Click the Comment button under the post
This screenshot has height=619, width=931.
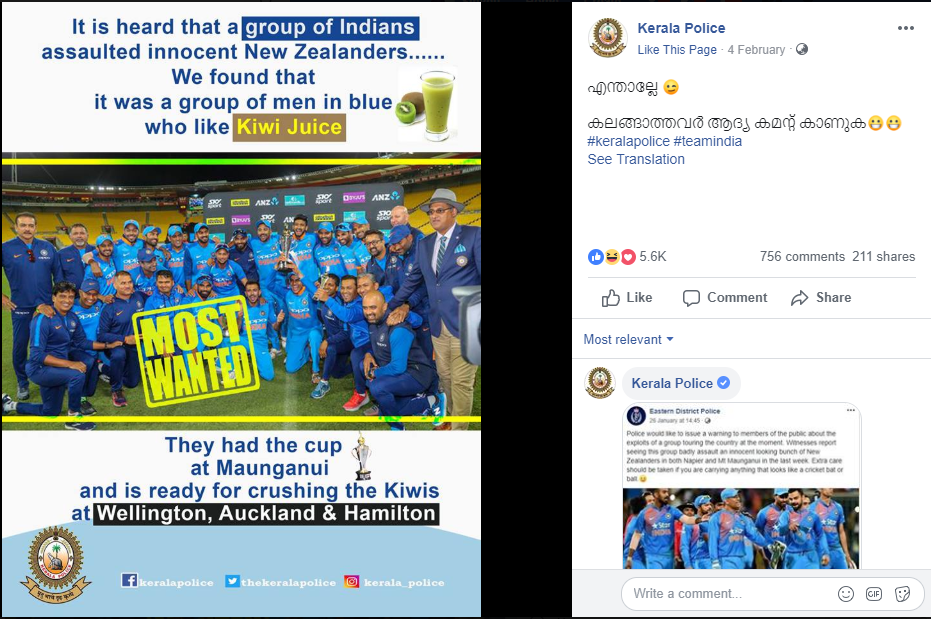pyautogui.click(x=725, y=297)
